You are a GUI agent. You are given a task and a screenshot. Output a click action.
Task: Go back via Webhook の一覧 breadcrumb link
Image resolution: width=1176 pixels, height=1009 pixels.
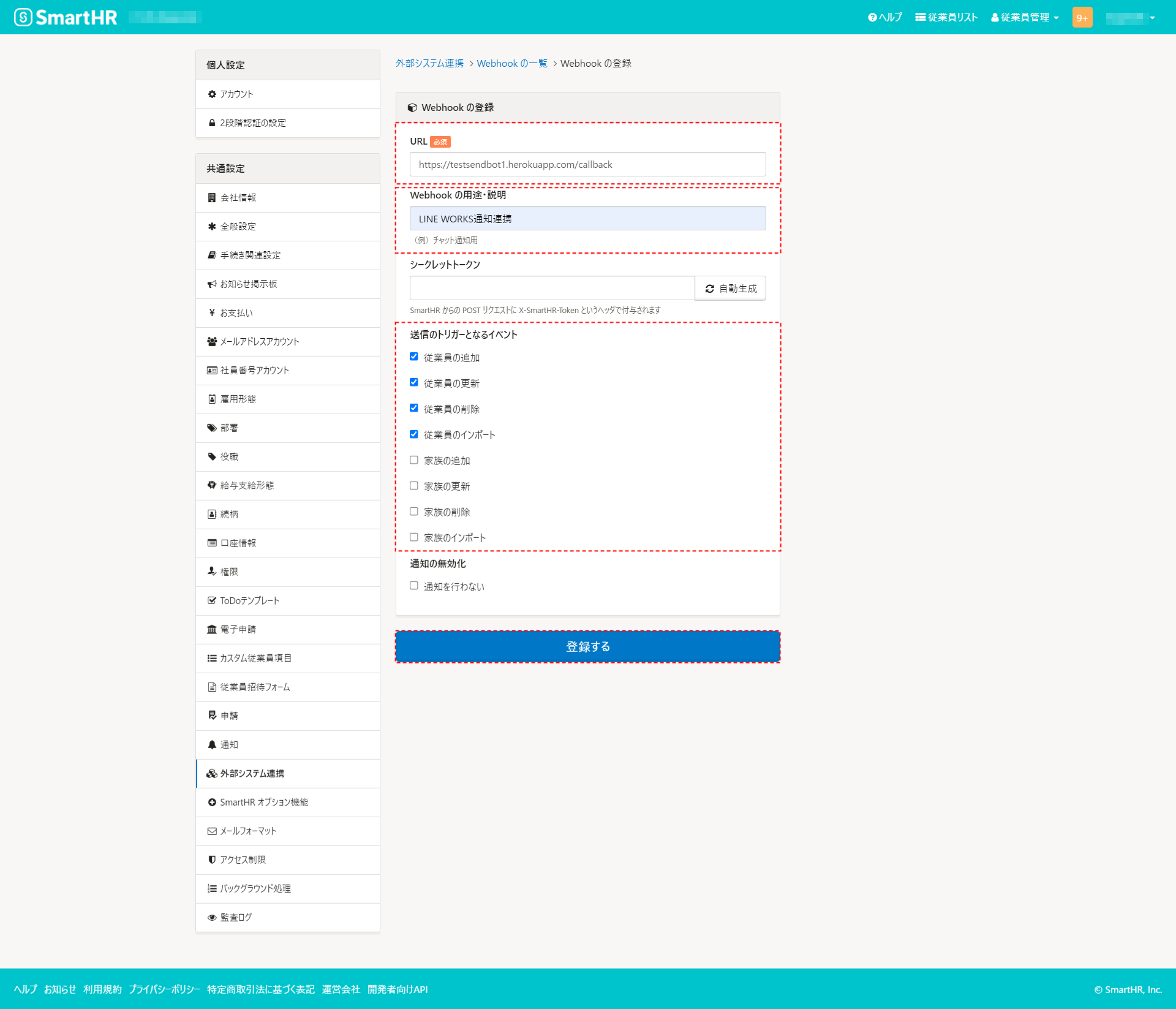(511, 63)
